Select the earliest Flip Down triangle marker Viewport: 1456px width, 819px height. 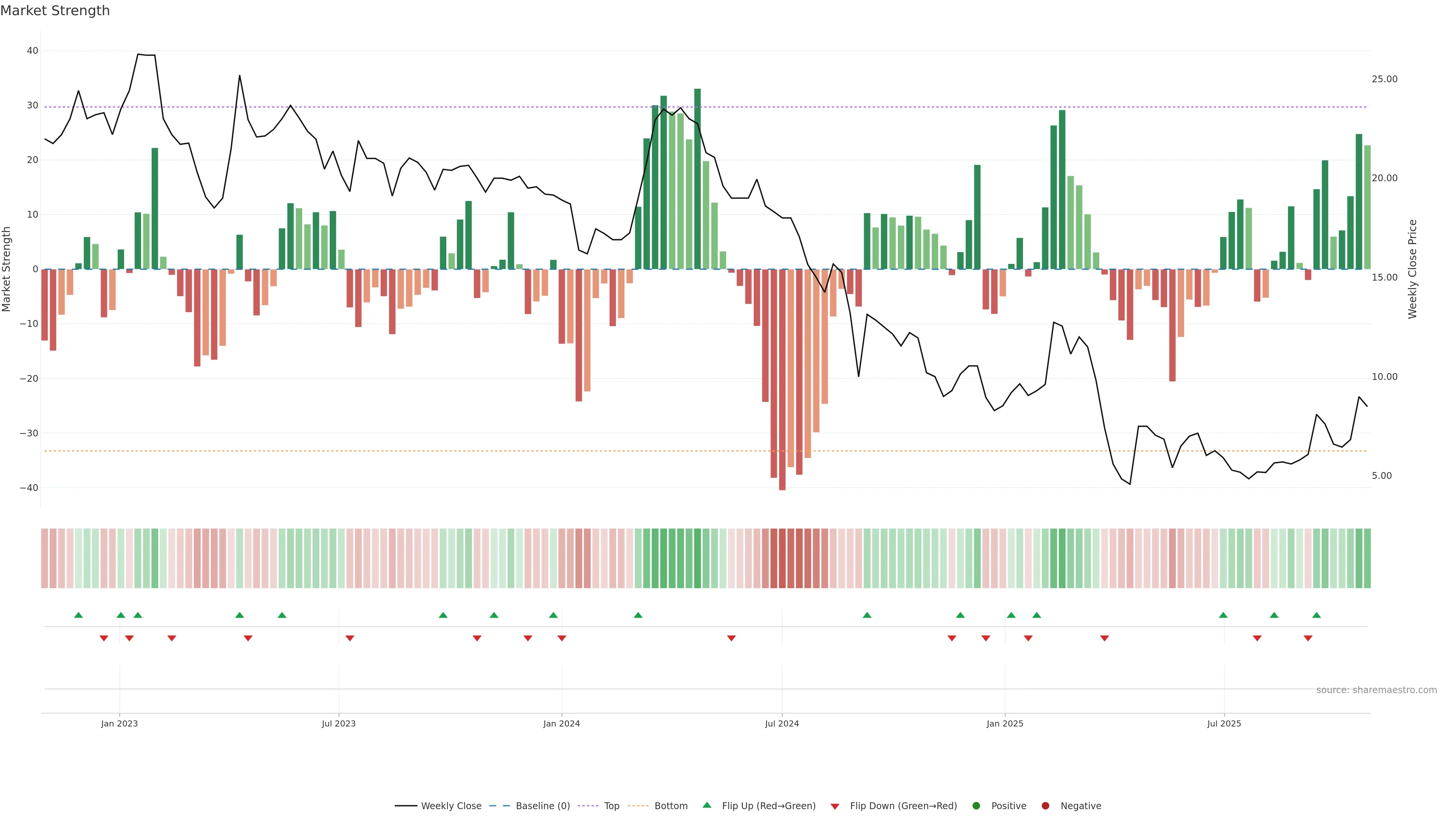[104, 638]
